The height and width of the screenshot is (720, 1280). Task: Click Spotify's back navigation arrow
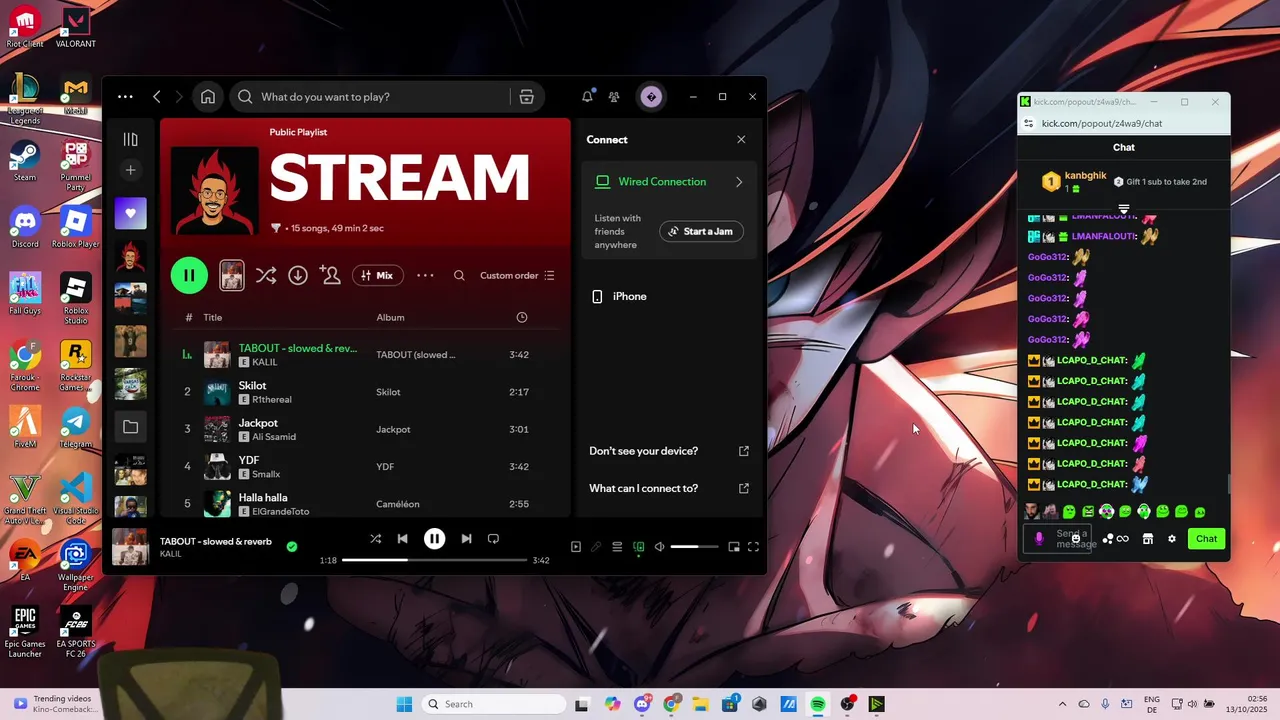[x=157, y=97]
